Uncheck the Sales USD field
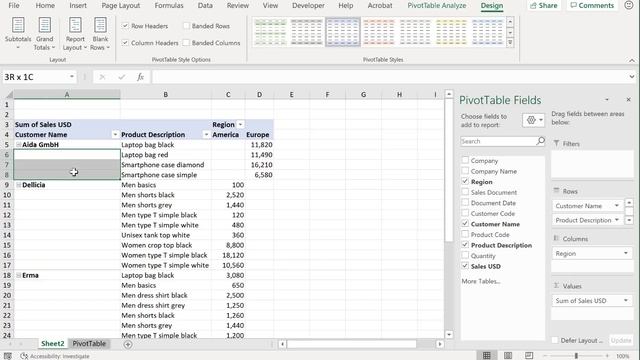This screenshot has width=640, height=360. 465,266
